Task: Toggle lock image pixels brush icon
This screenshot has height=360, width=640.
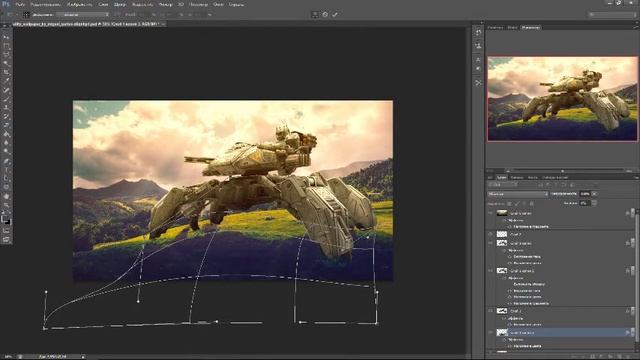Action: [x=517, y=203]
